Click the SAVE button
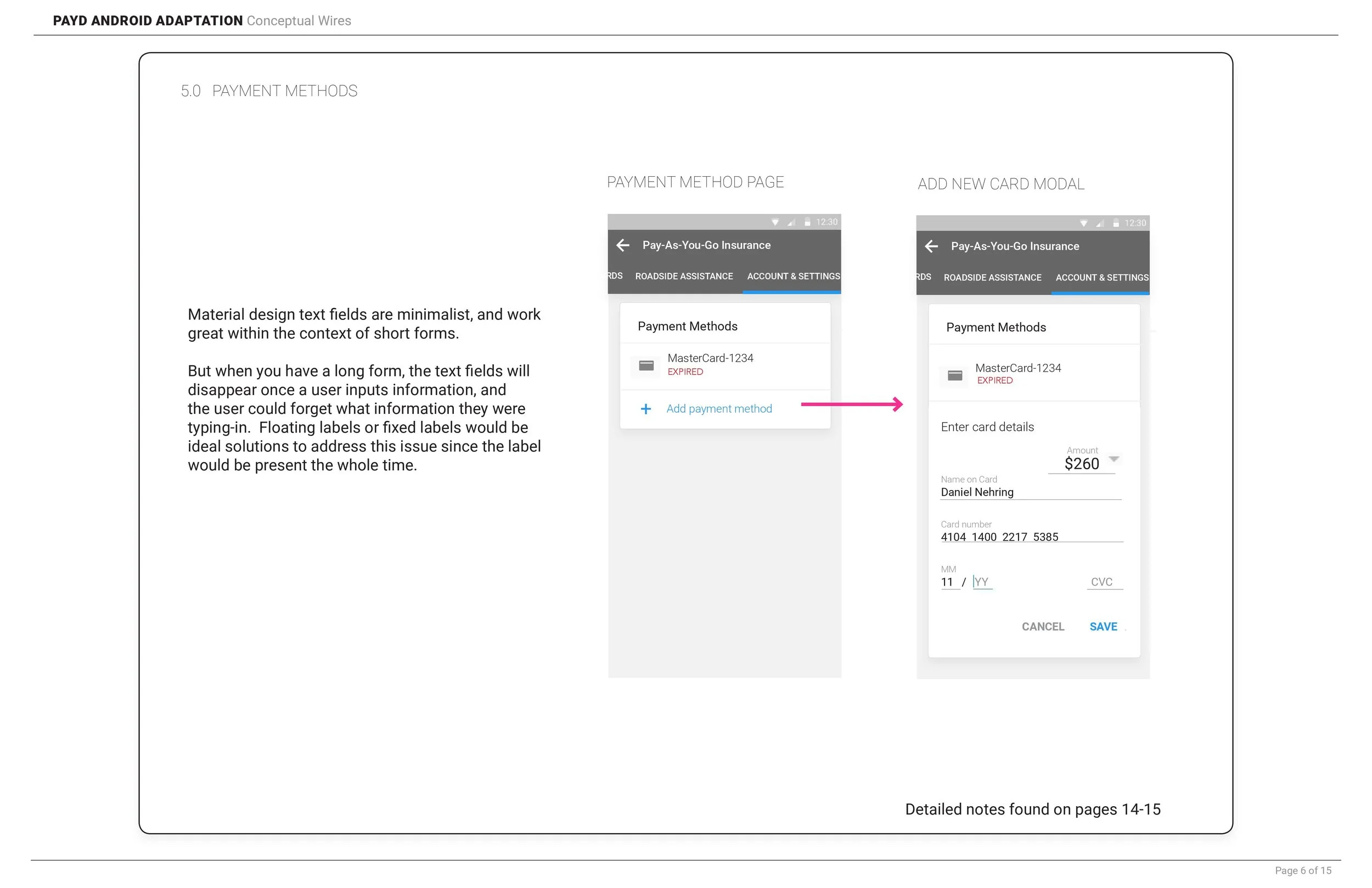Screen dimensions: 1372x888 [1103, 627]
